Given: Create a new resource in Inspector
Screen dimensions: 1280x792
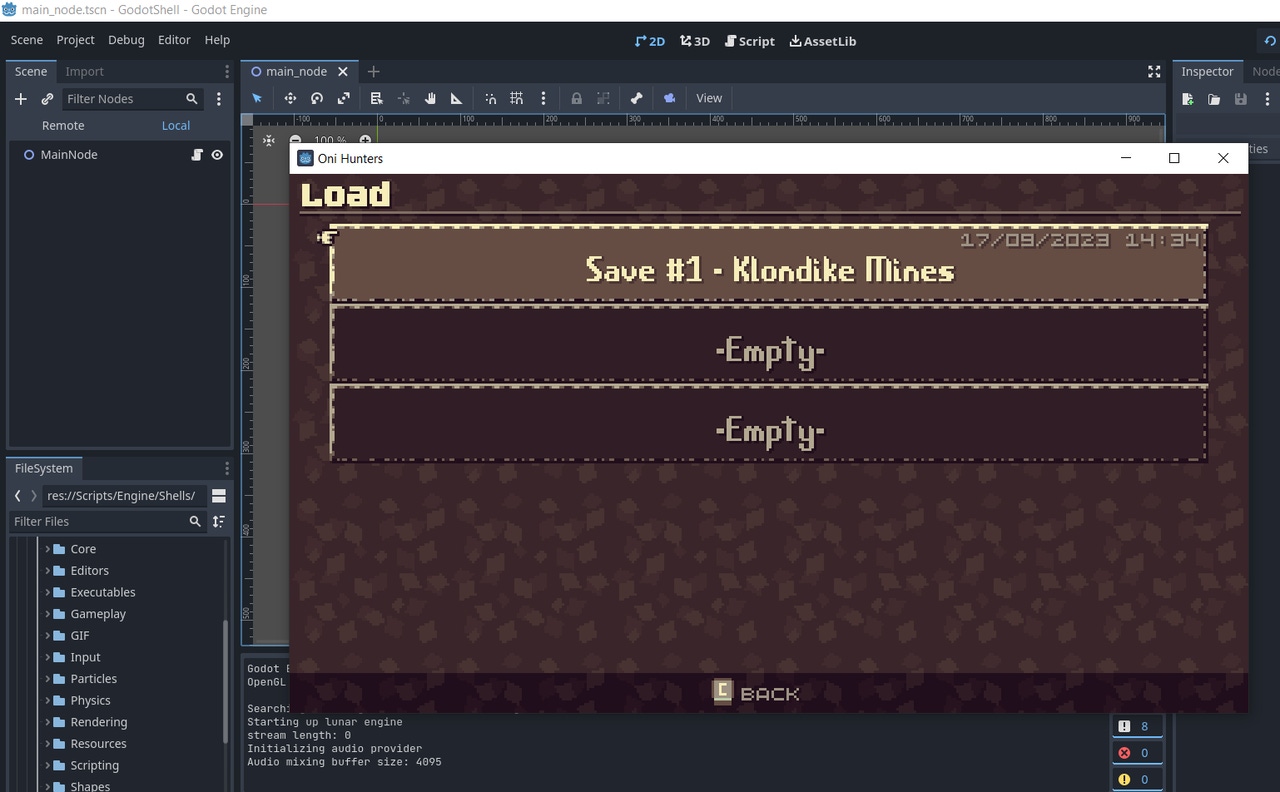Looking at the screenshot, I should coord(1188,99).
